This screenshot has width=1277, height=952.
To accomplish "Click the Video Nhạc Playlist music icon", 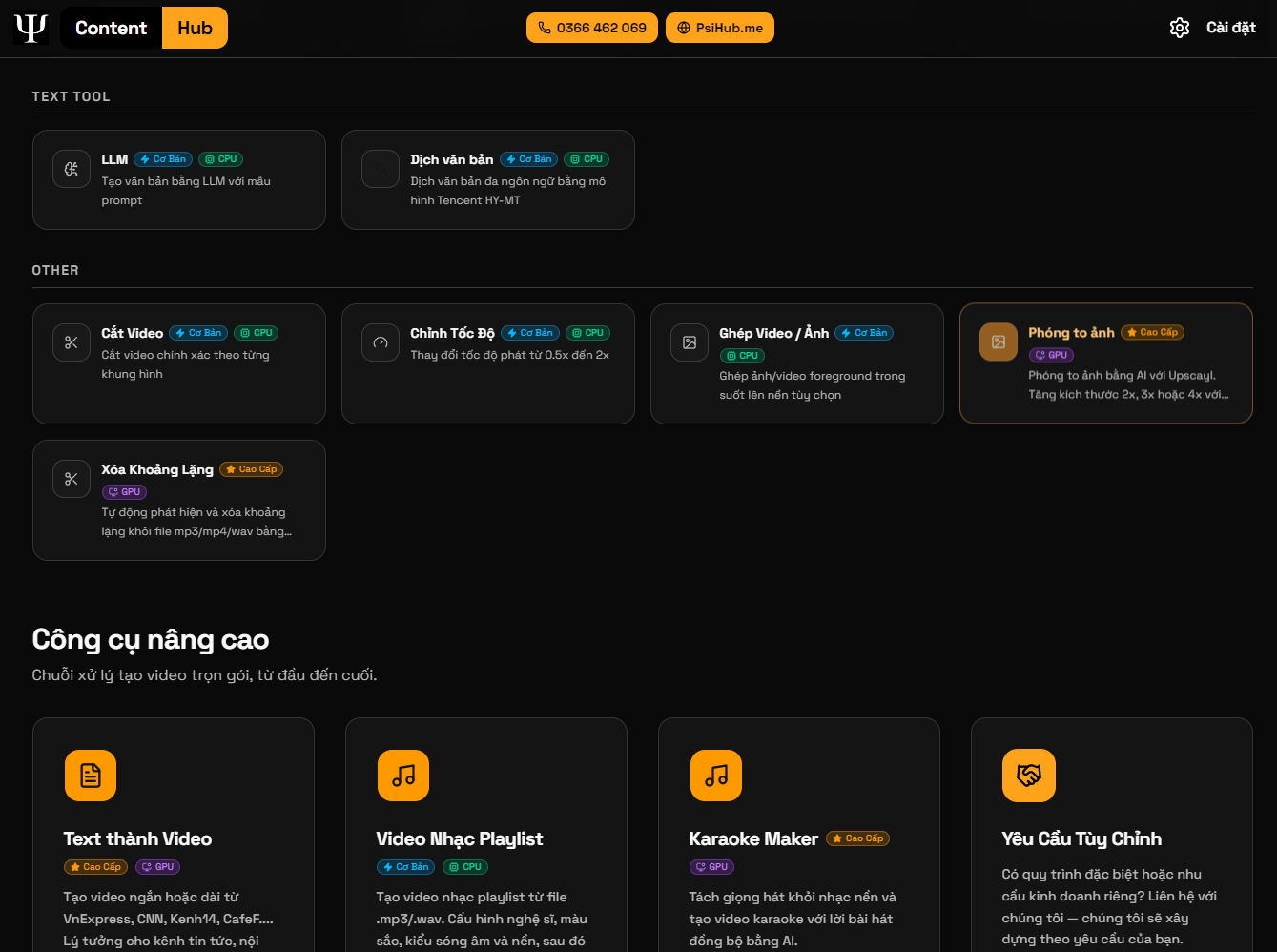I will point(403,776).
